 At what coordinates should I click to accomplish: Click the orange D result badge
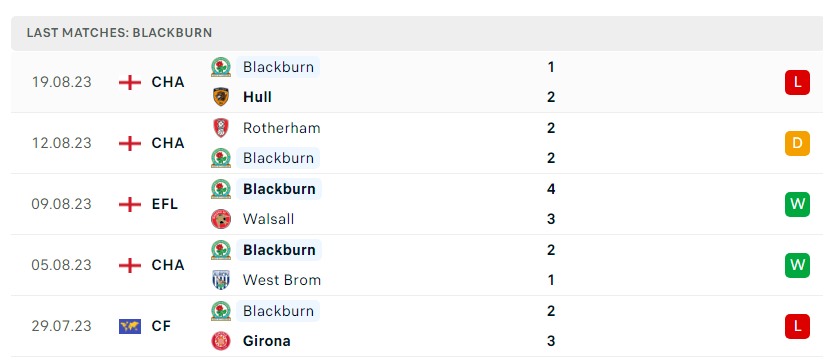click(x=797, y=143)
